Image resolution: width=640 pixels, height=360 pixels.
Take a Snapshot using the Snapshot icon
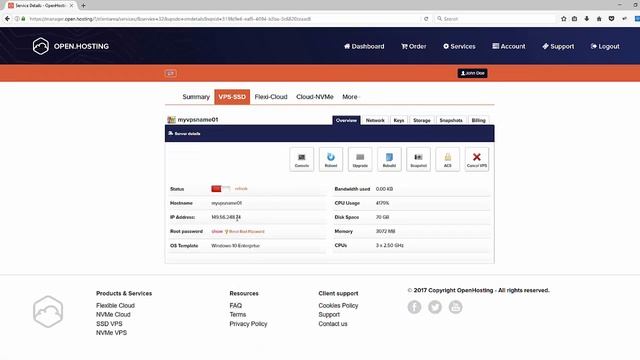tap(418, 159)
